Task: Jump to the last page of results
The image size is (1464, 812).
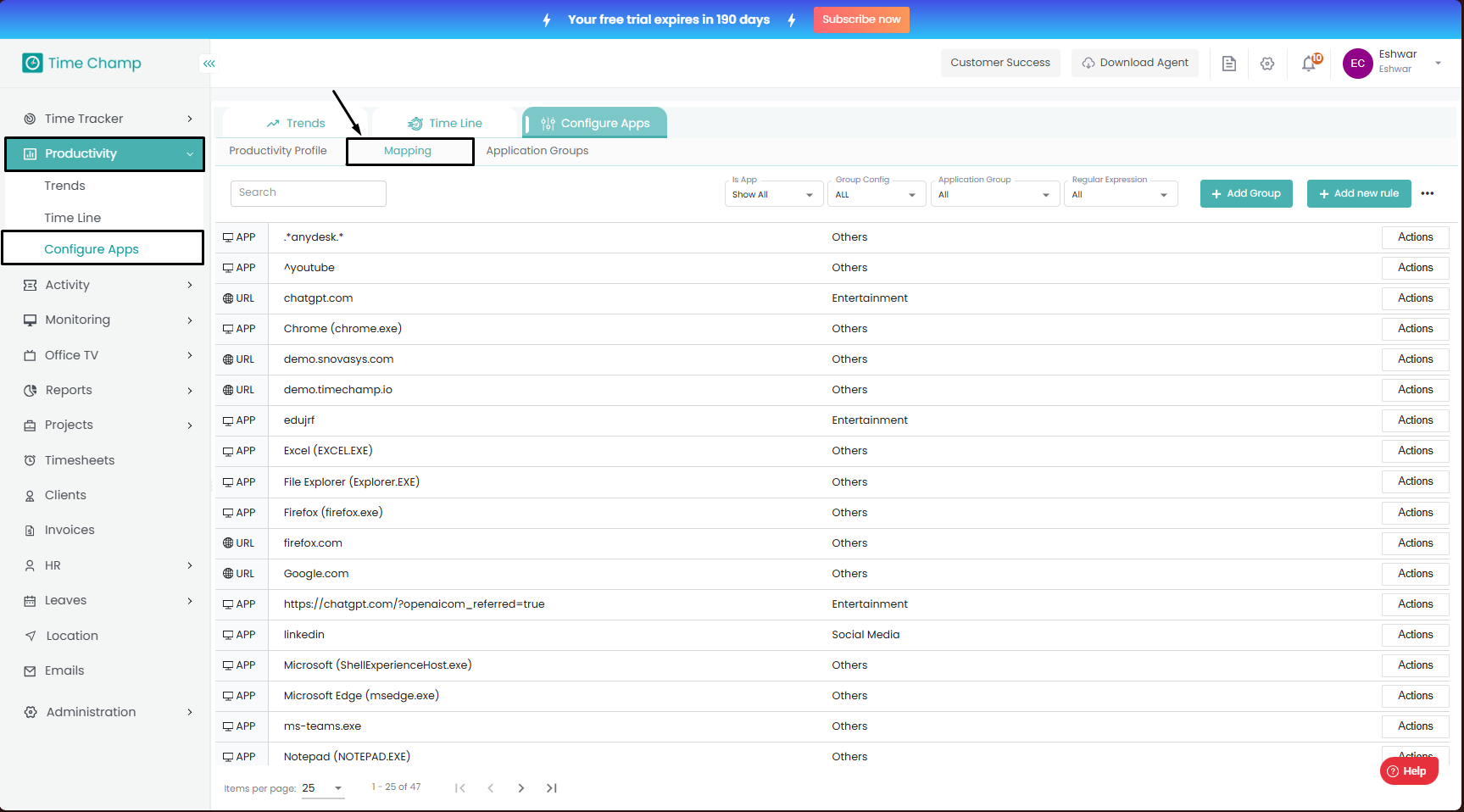Action: click(552, 788)
